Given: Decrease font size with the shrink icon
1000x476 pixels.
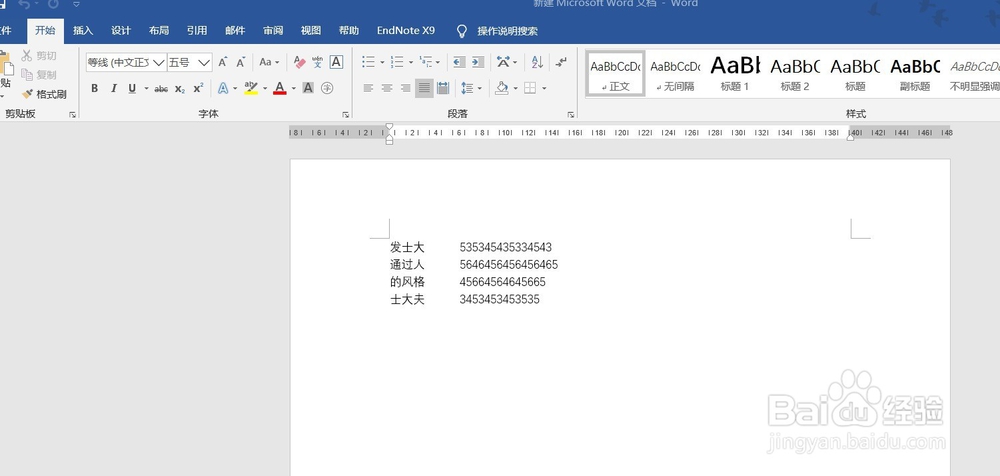Looking at the screenshot, I should (x=240, y=62).
